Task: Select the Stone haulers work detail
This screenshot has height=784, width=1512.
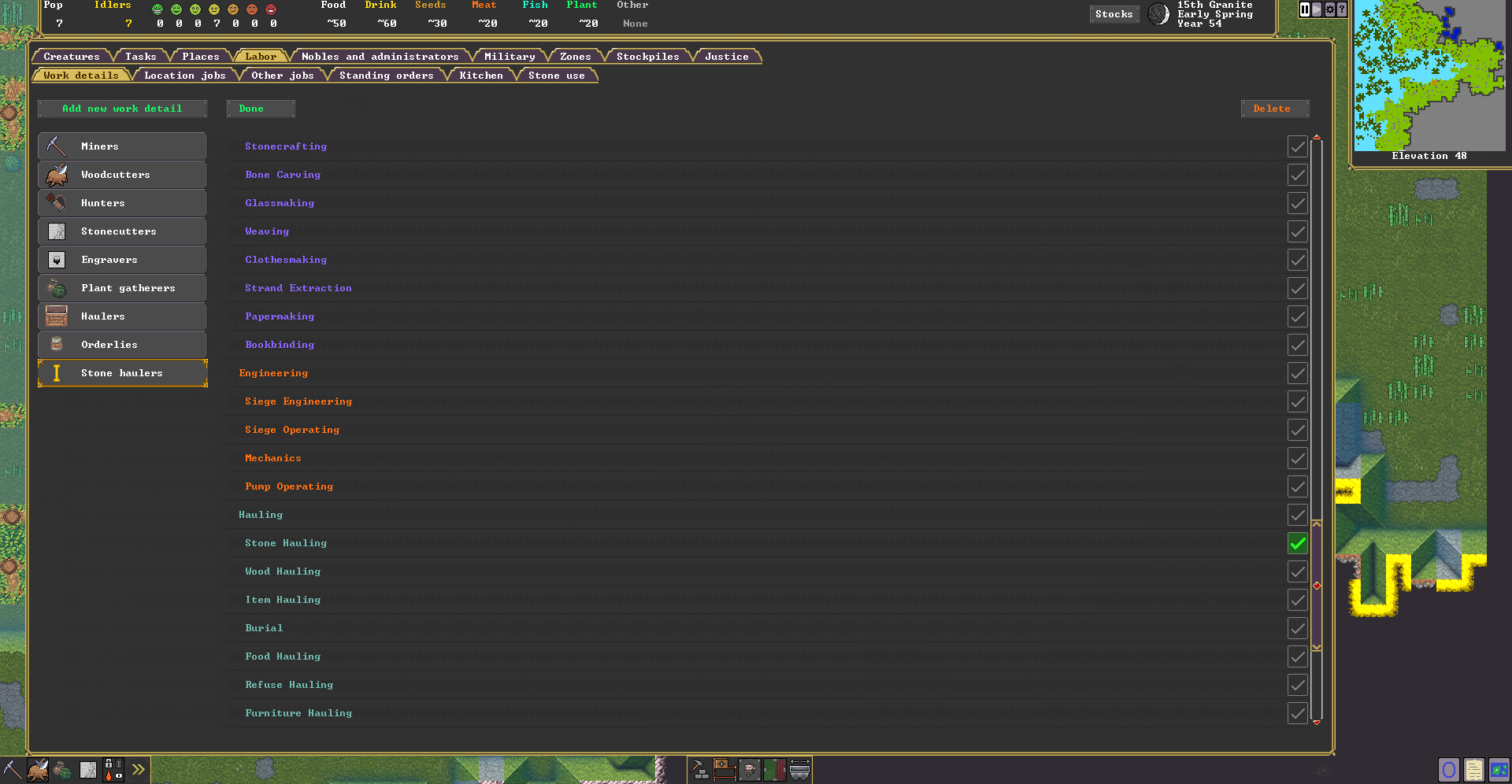Action: coord(123,373)
